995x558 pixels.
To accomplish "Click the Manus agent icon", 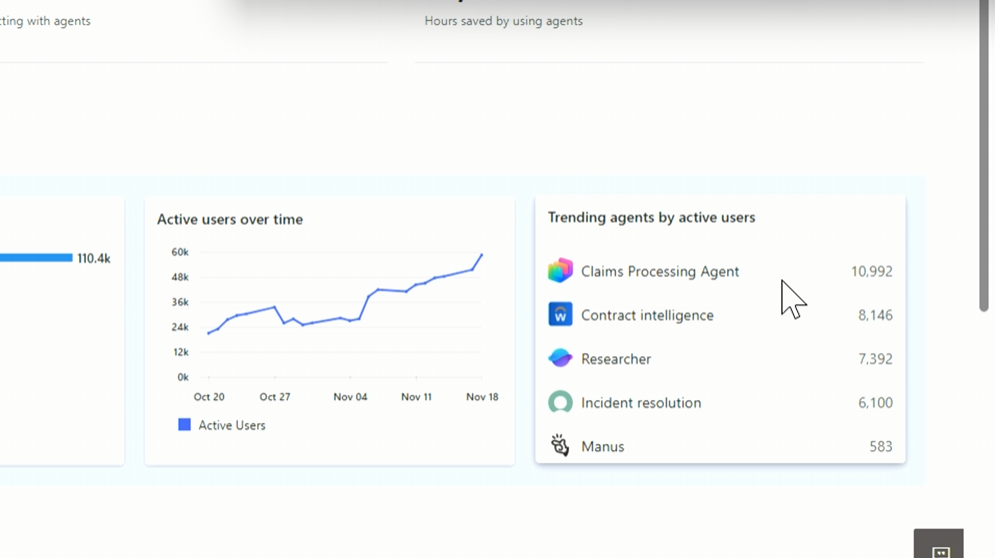I will click(560, 446).
